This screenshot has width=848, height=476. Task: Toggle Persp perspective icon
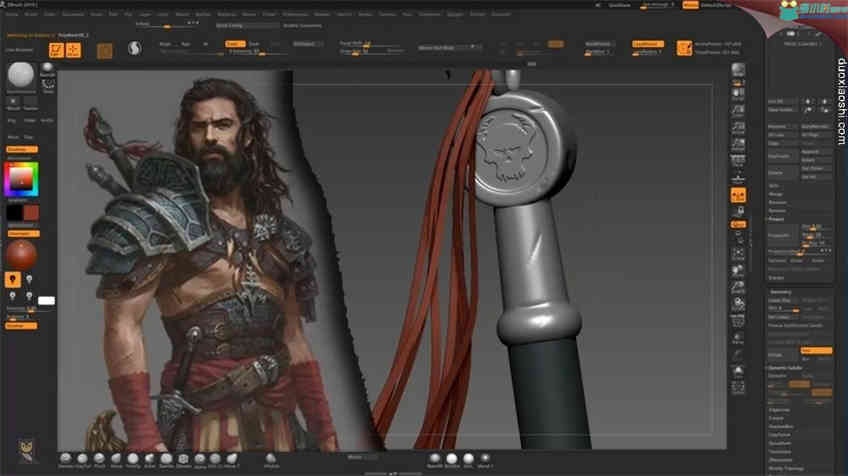pyautogui.click(x=738, y=161)
